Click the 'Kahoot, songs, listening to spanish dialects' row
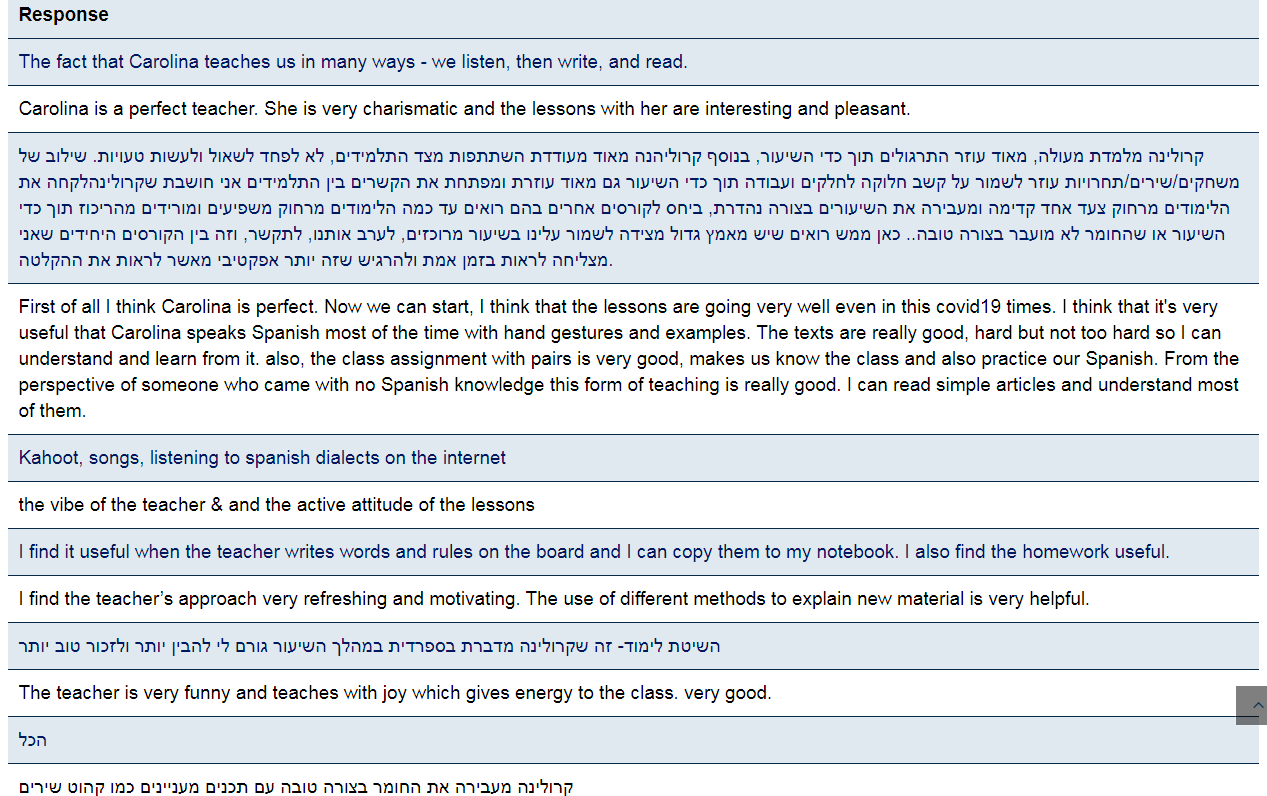This screenshot has height=796, width=1267. pos(633,458)
